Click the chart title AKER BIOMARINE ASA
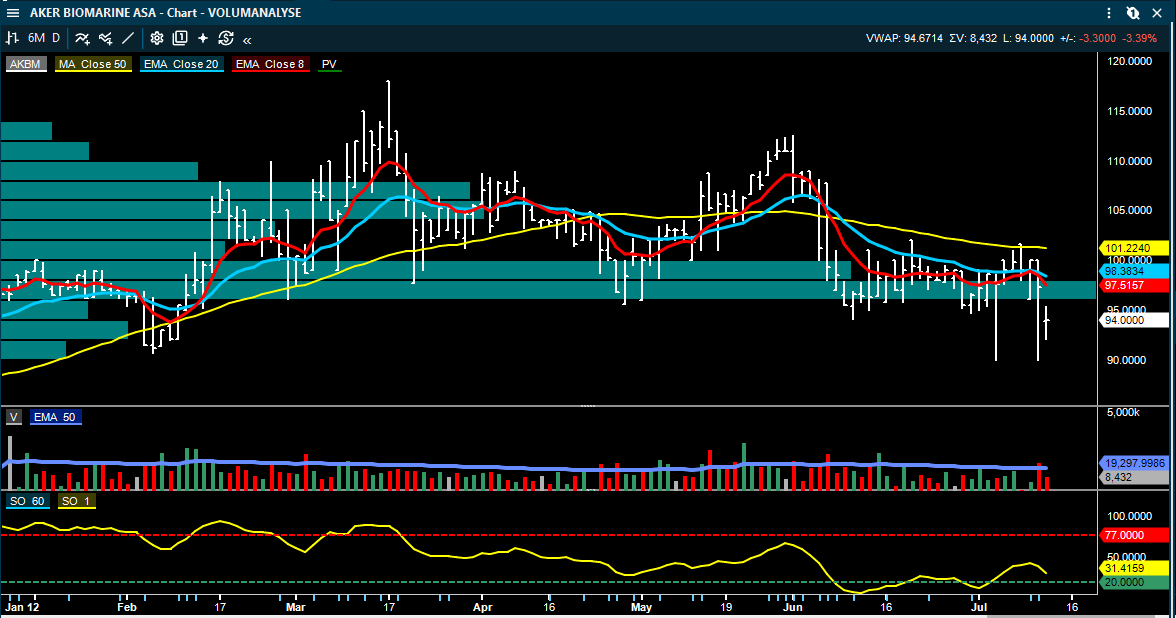 click(x=93, y=13)
